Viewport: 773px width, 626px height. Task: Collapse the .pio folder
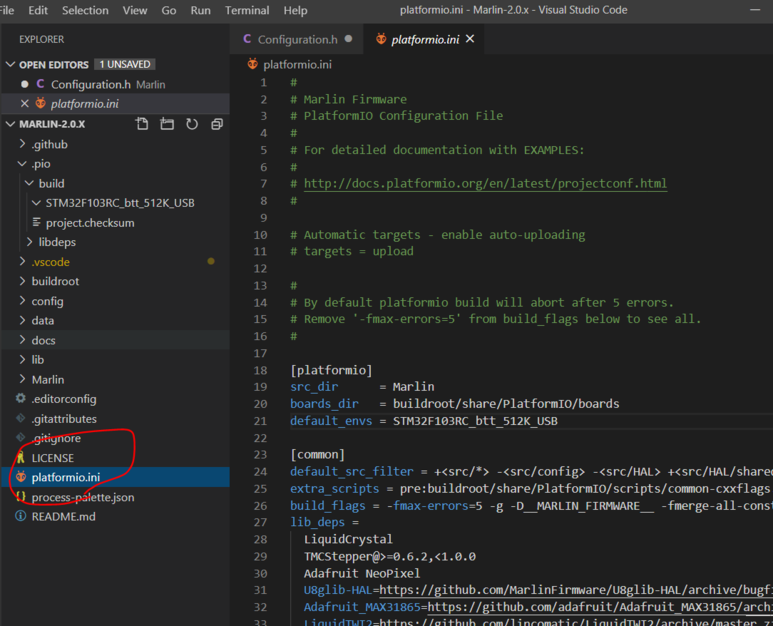point(22,164)
